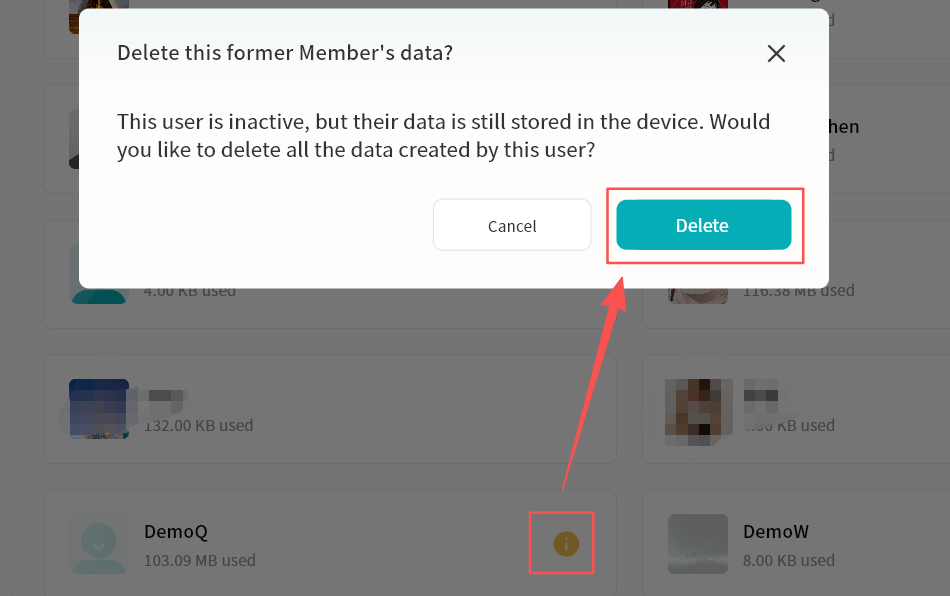Image resolution: width=950 pixels, height=596 pixels.
Task: Open the DemoW member name
Action: point(776,532)
